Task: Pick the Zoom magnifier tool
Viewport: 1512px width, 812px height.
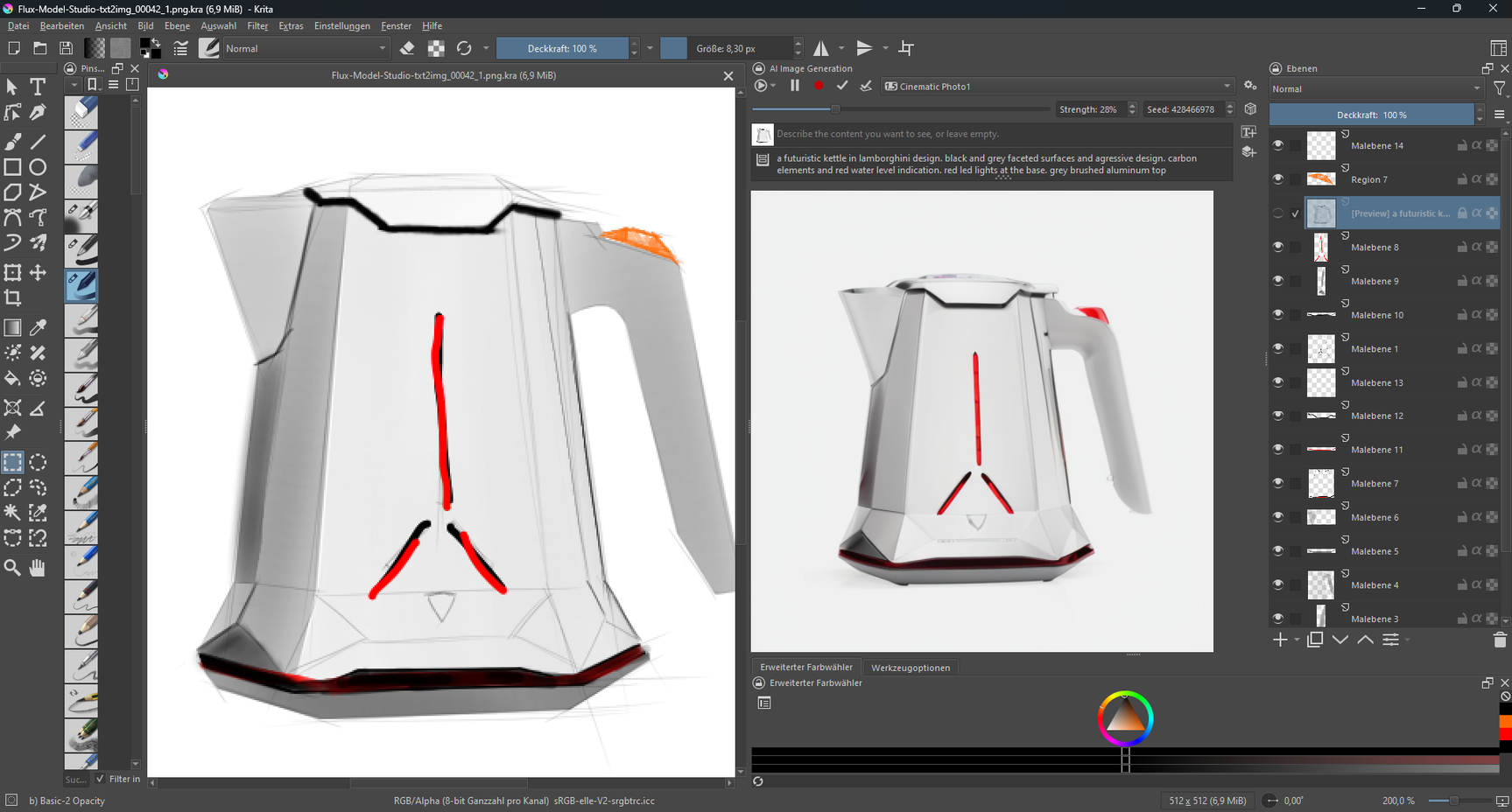Action: 12,568
